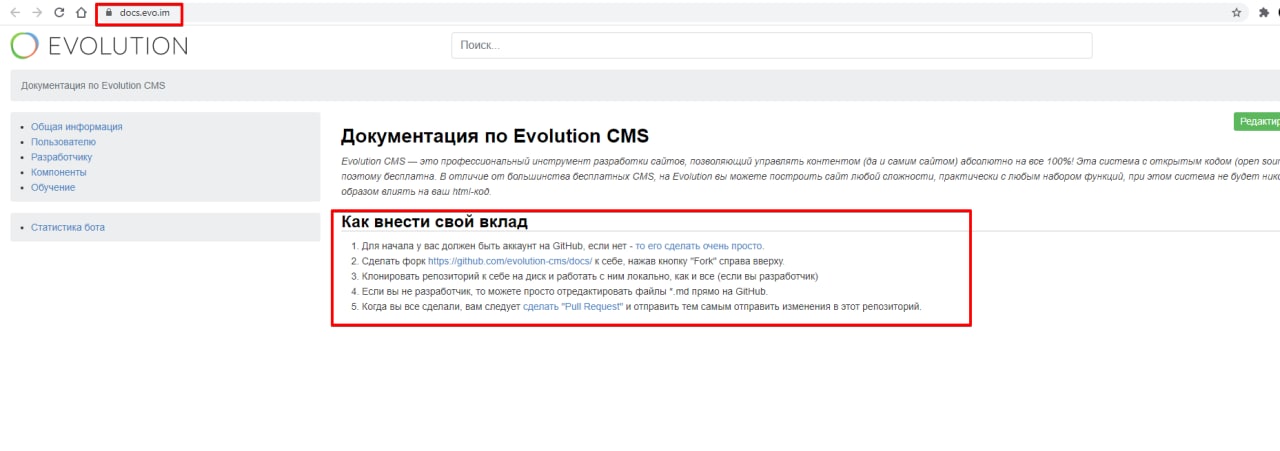The image size is (1280, 451).
Task: Go to browser home icon
Action: coord(81,13)
